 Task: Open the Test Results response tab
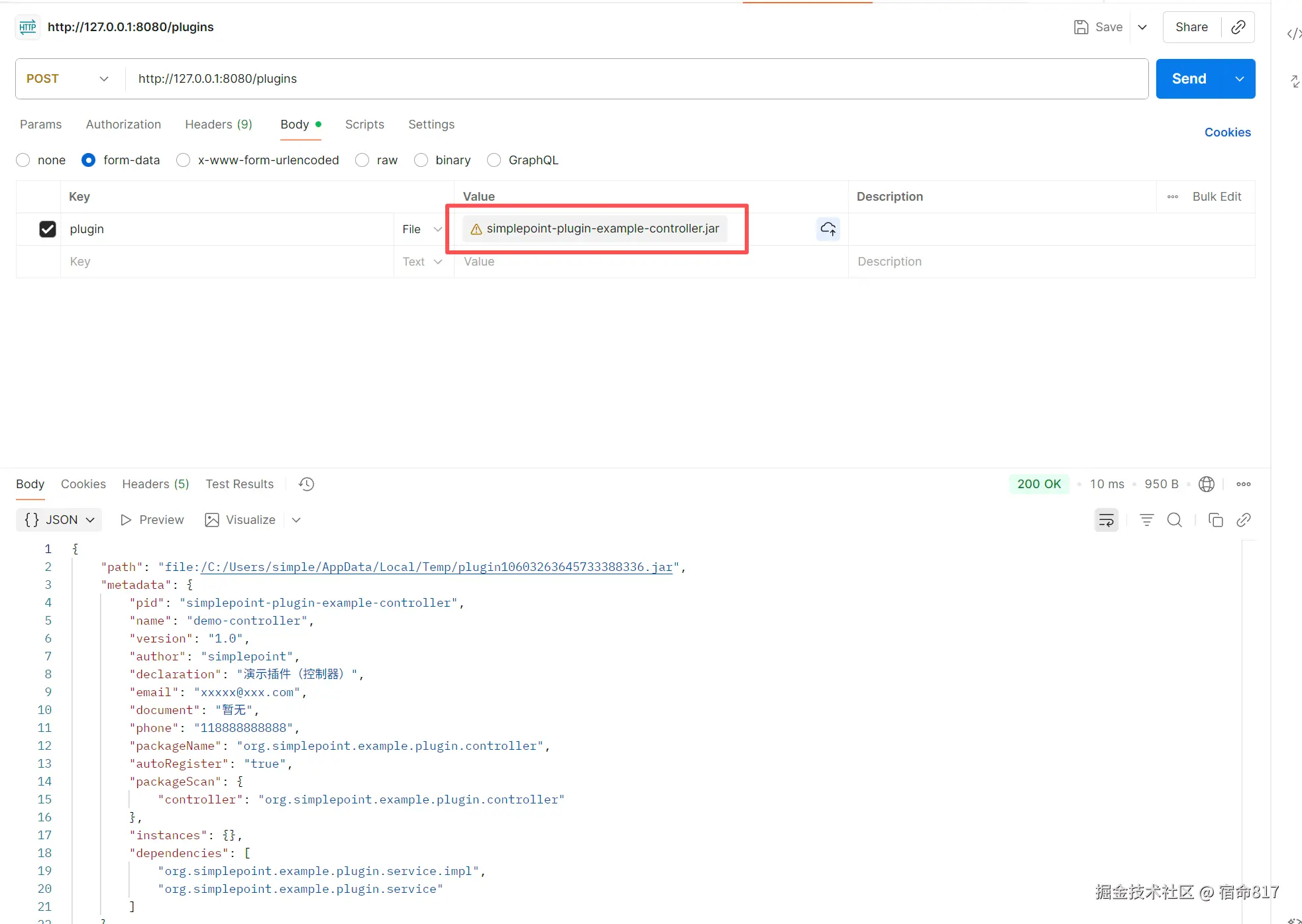coord(239,484)
